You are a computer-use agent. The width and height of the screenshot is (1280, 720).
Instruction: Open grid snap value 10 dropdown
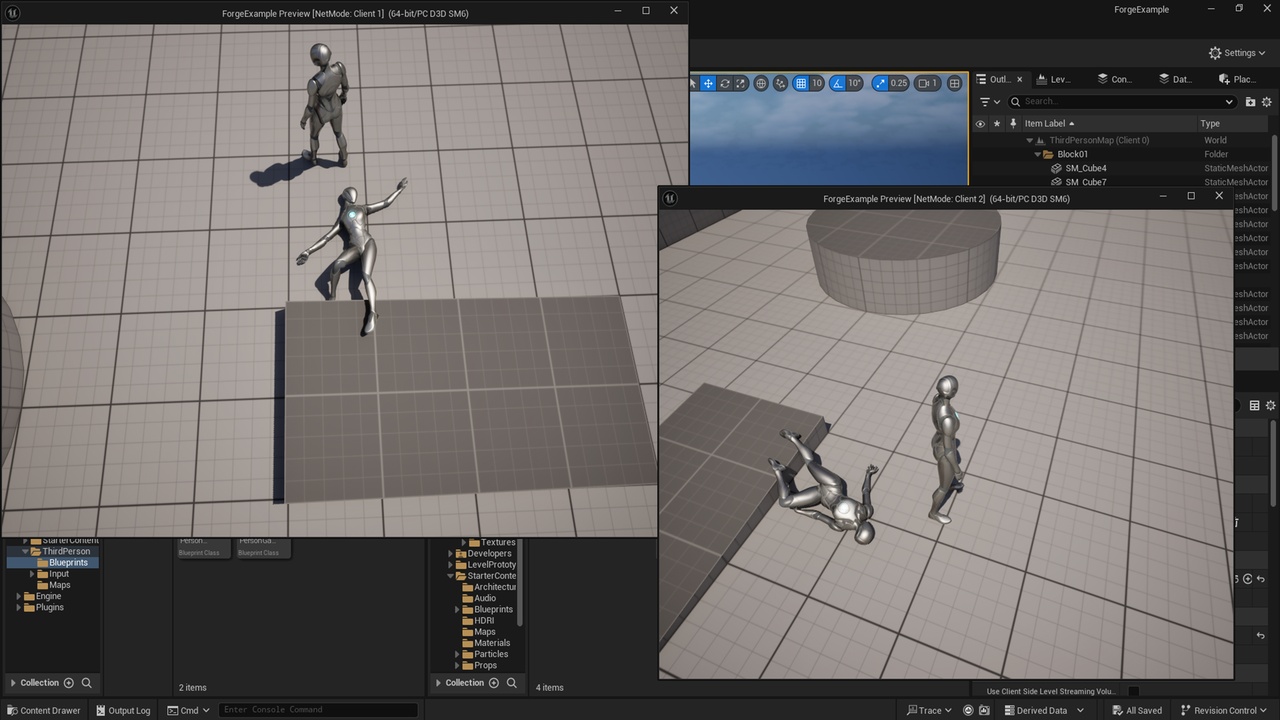click(x=817, y=83)
